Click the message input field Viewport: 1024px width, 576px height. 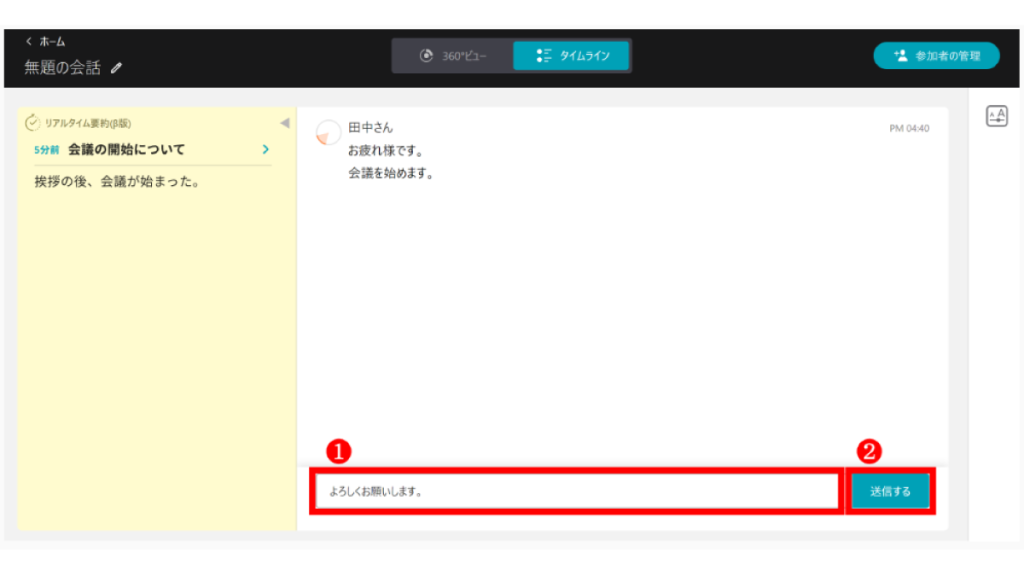575,492
